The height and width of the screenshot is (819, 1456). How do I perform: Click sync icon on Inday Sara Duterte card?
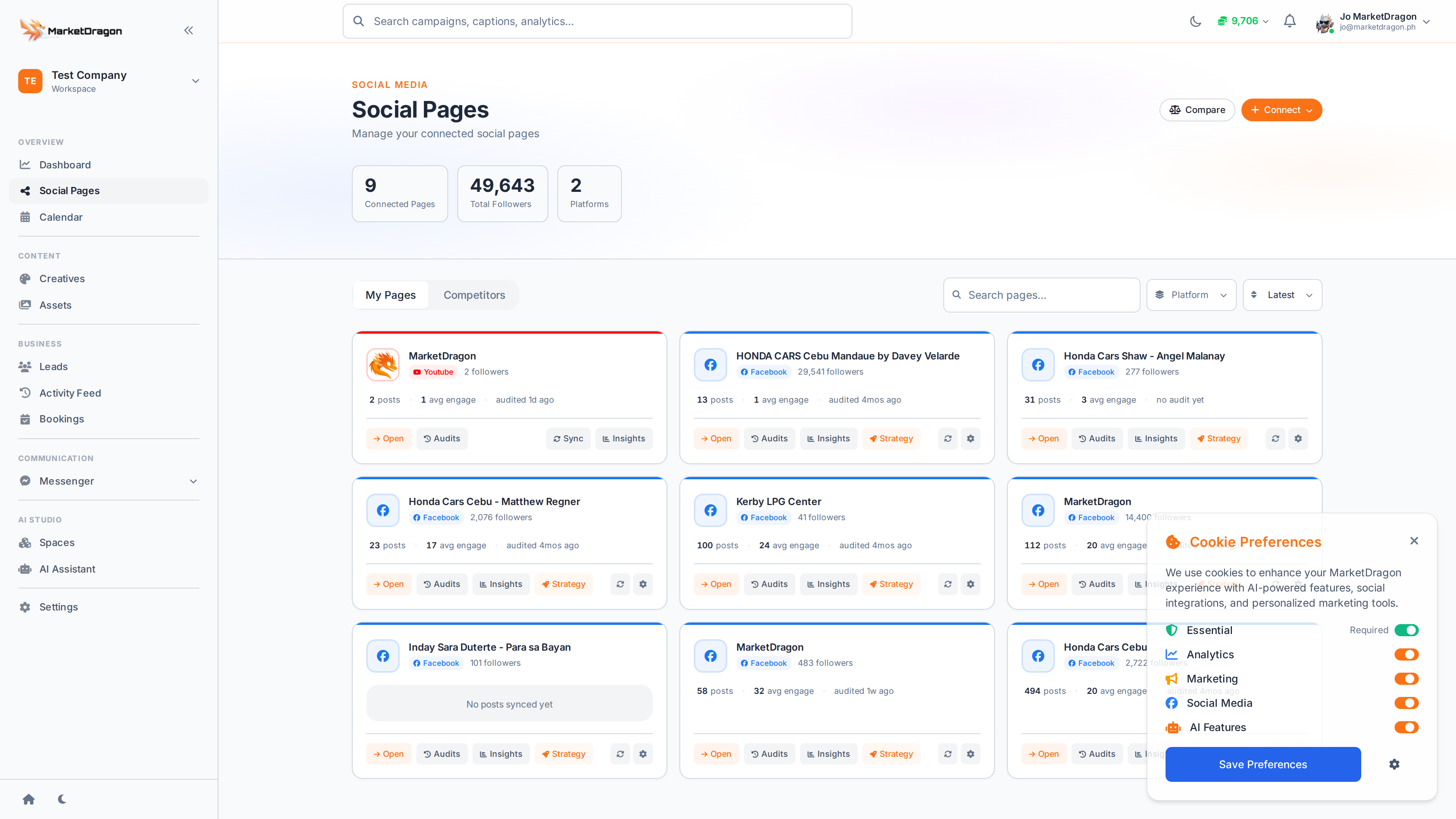click(620, 754)
